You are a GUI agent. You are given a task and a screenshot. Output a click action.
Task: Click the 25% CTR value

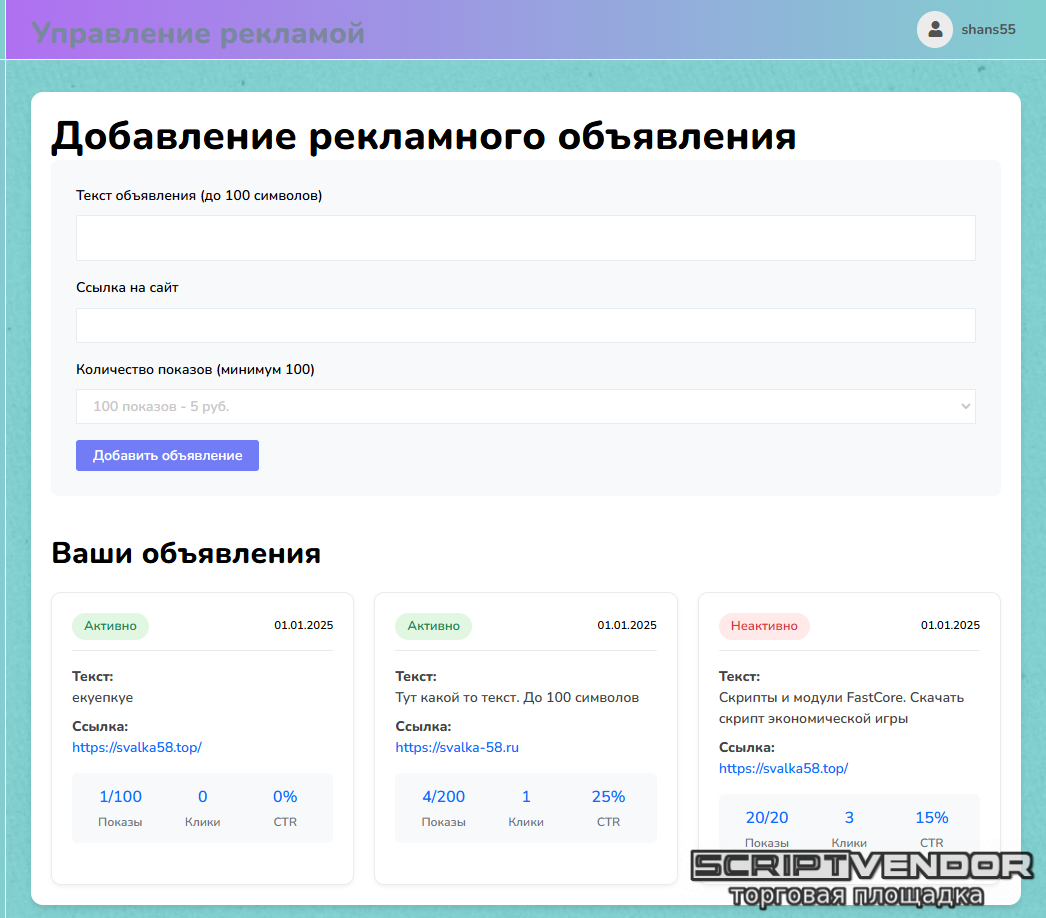[608, 797]
